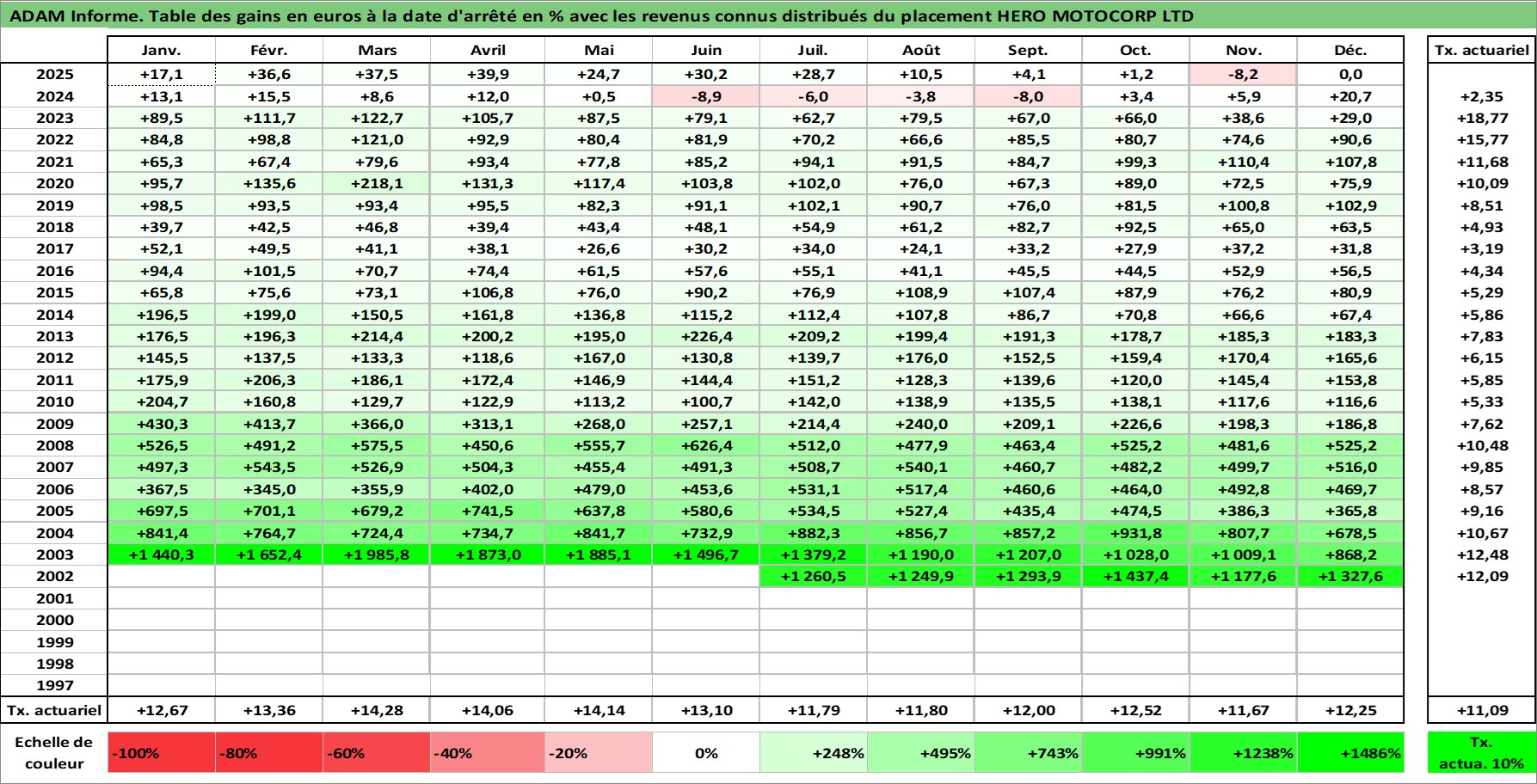Select the 2003 row label
This screenshot has width=1537, height=784.
tap(54, 554)
